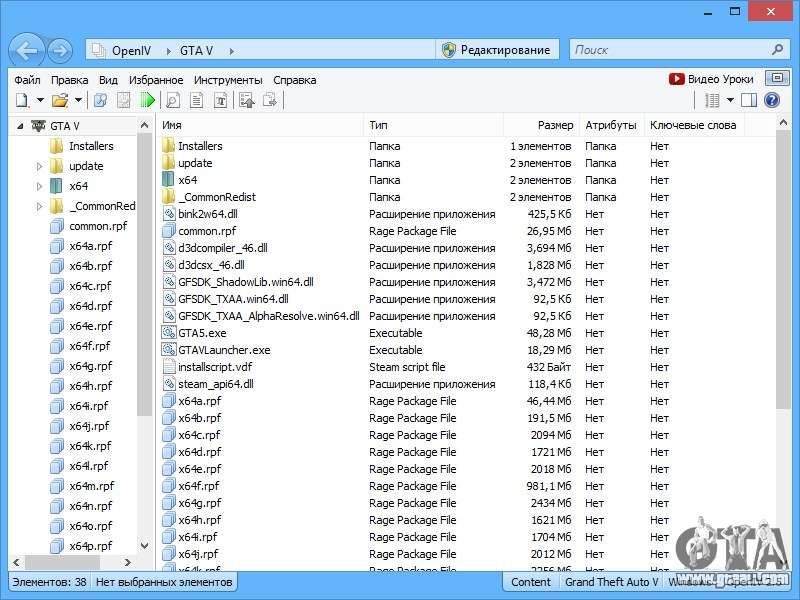This screenshot has width=800, height=600.
Task: Click the GTAVLauncher.exe file icon
Action: click(168, 350)
